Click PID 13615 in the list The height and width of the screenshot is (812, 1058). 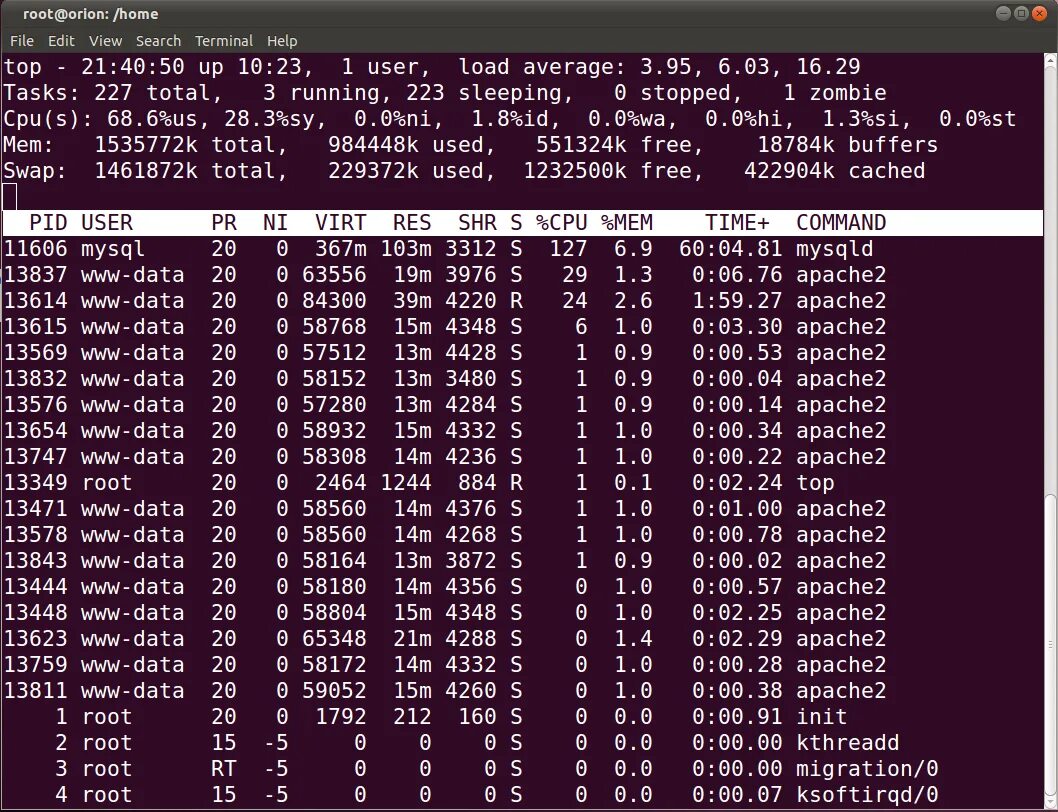35,327
